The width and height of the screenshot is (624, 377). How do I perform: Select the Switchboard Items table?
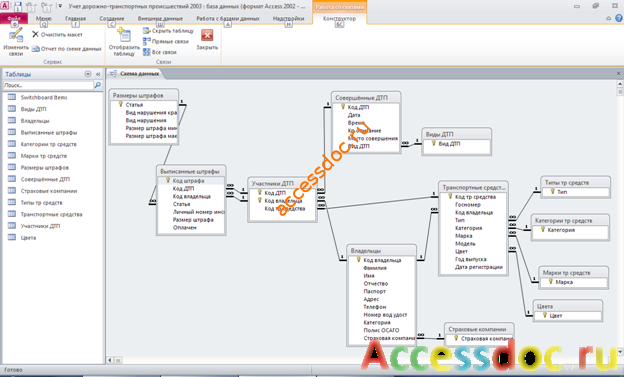click(x=44, y=97)
